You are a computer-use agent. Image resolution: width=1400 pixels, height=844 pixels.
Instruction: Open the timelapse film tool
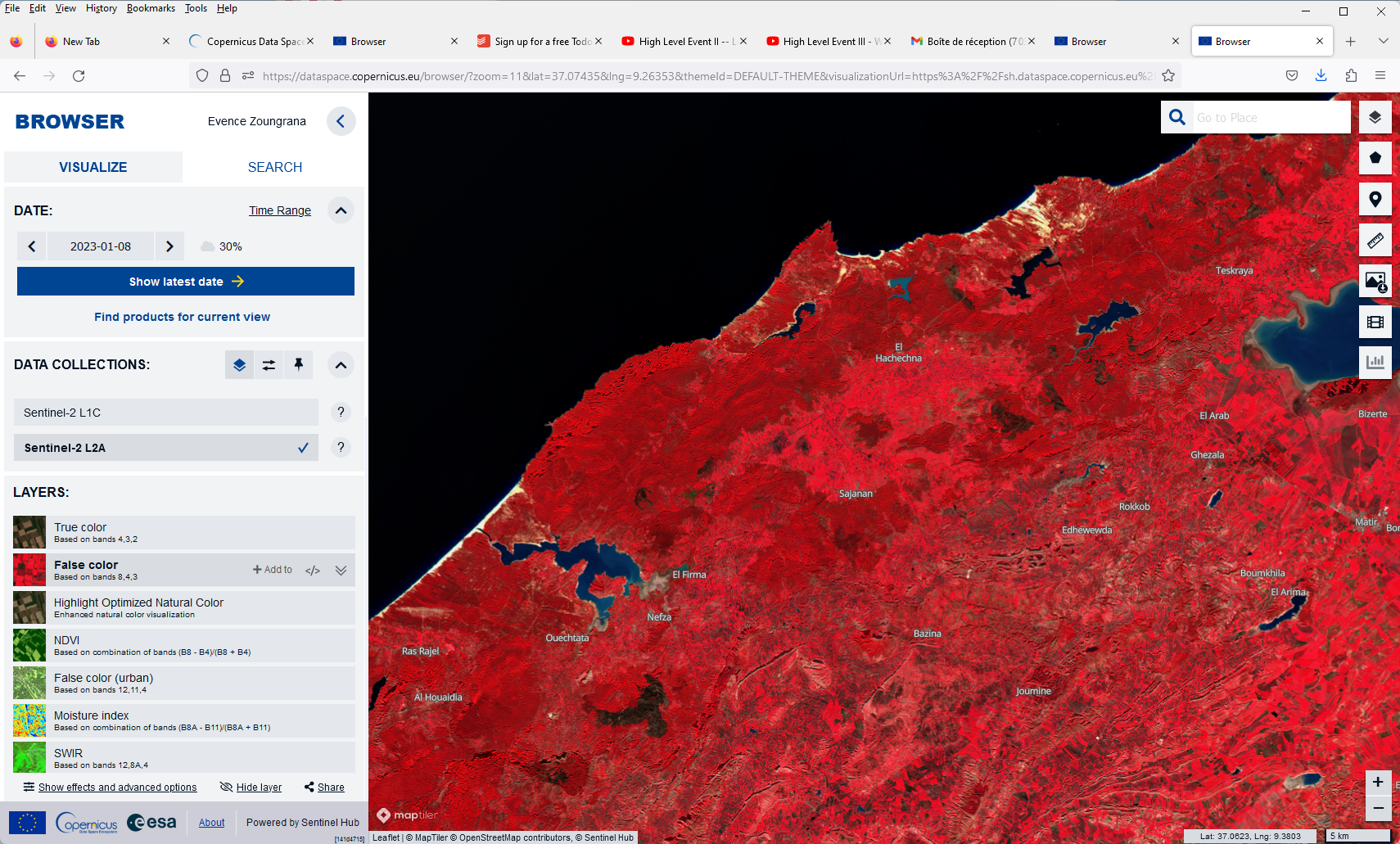click(1375, 322)
